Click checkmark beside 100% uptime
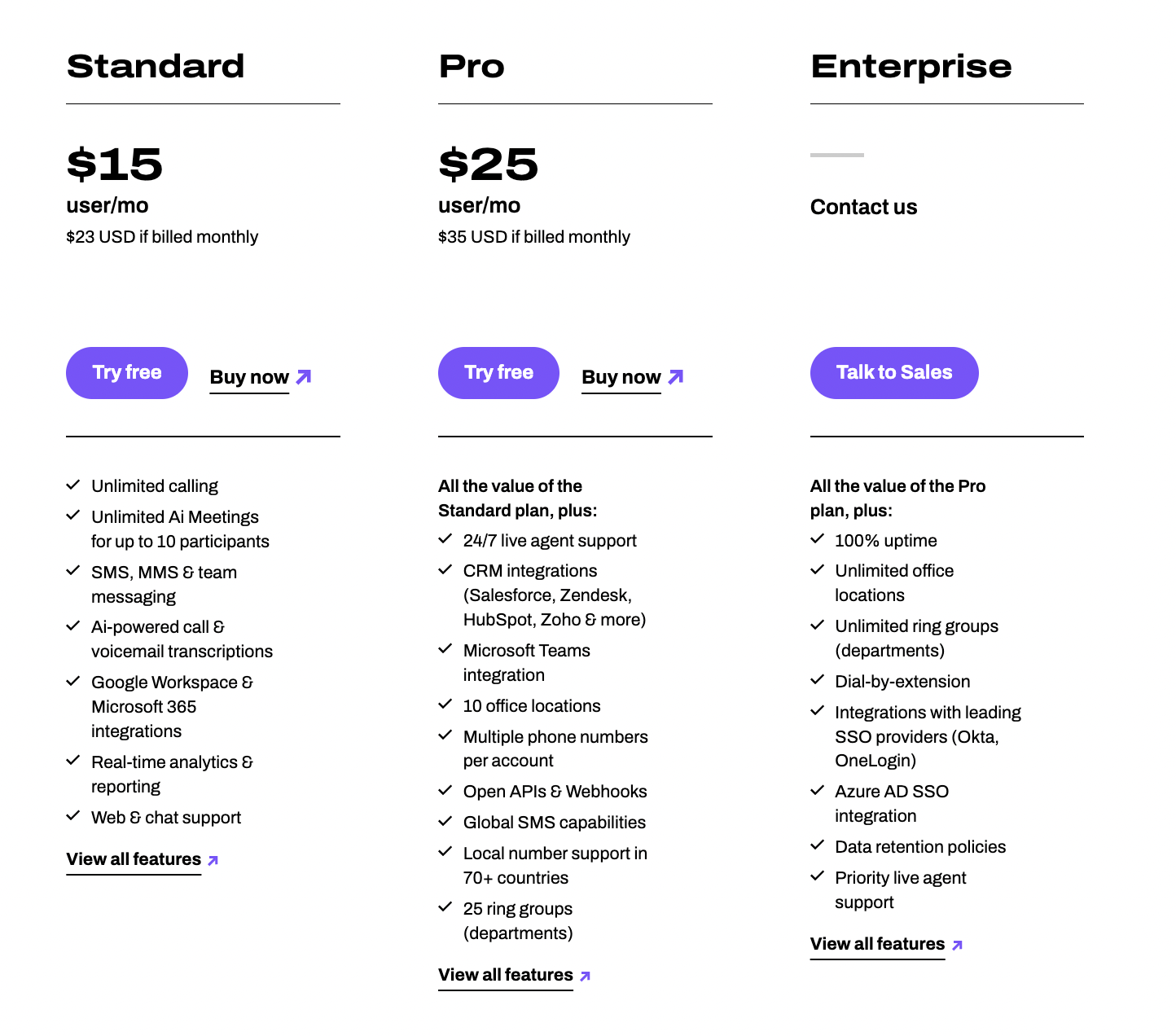This screenshot has height=1036, width=1176. [818, 539]
